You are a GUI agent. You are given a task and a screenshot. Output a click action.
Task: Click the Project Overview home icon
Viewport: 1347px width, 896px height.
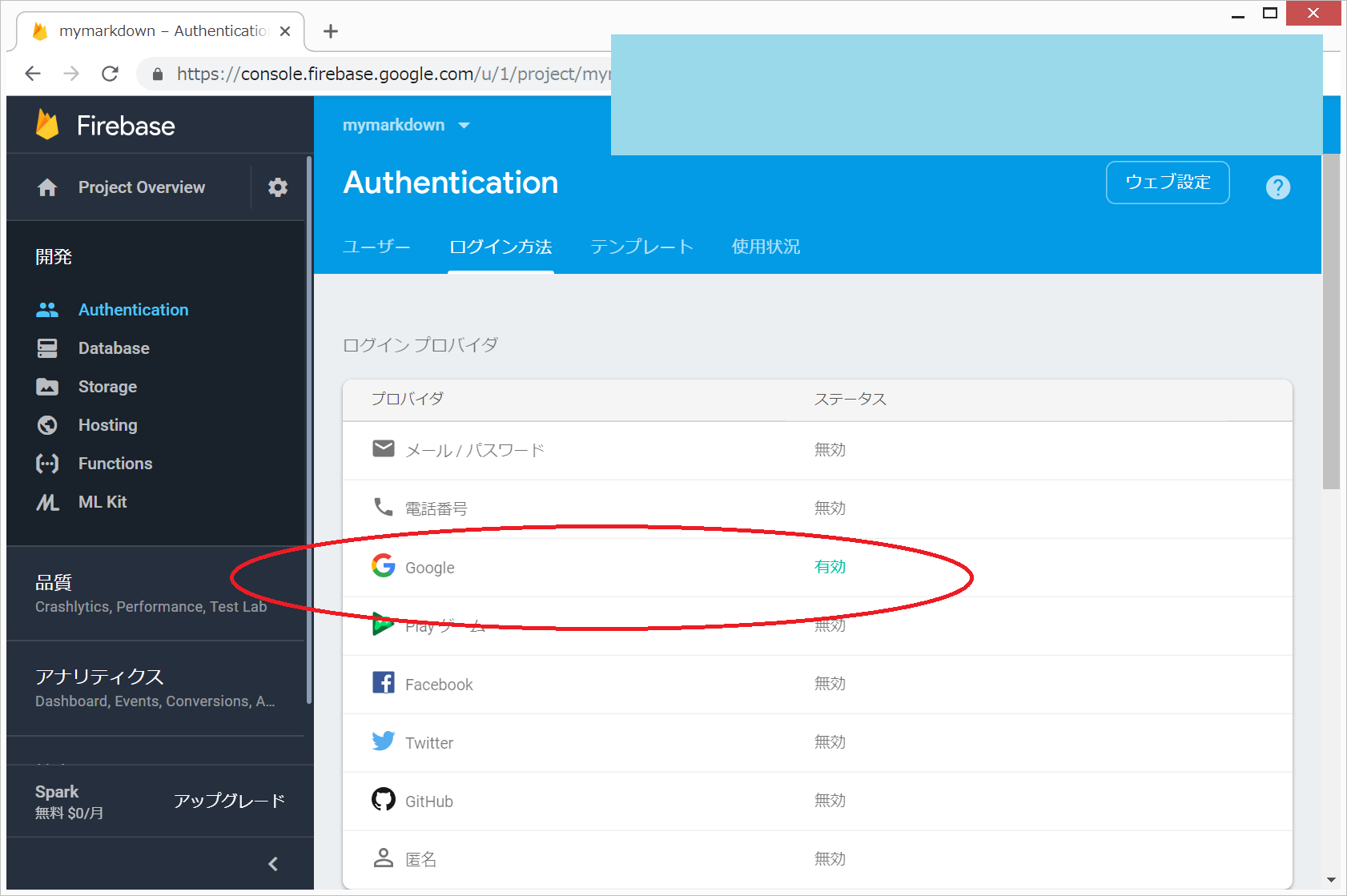pyautogui.click(x=47, y=187)
